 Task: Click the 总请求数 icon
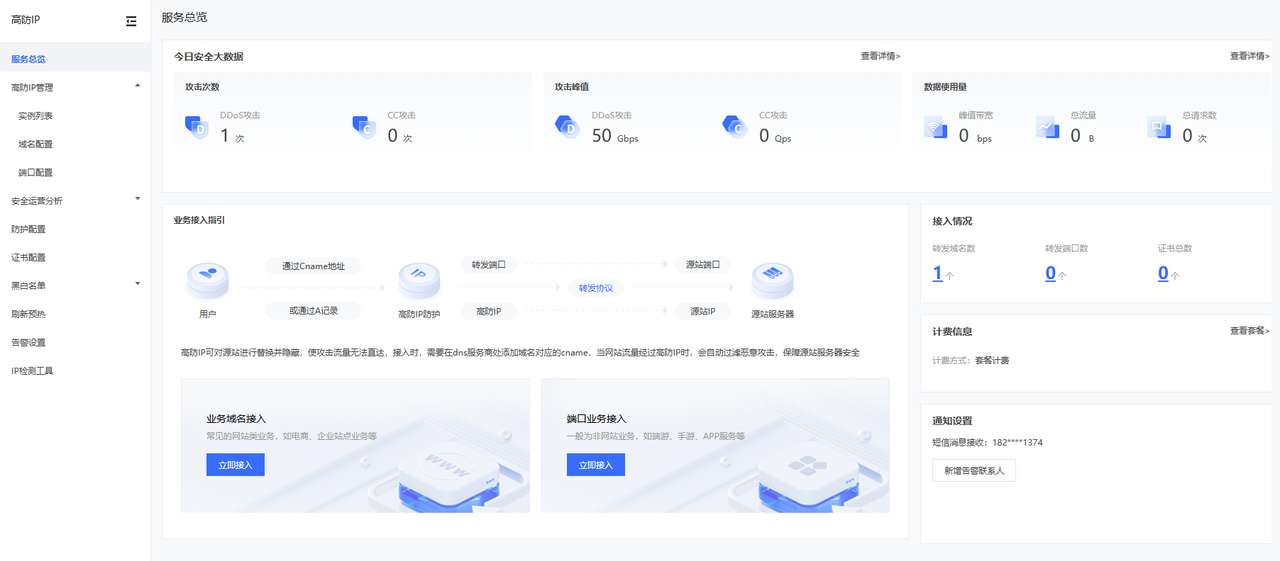tap(1159, 127)
